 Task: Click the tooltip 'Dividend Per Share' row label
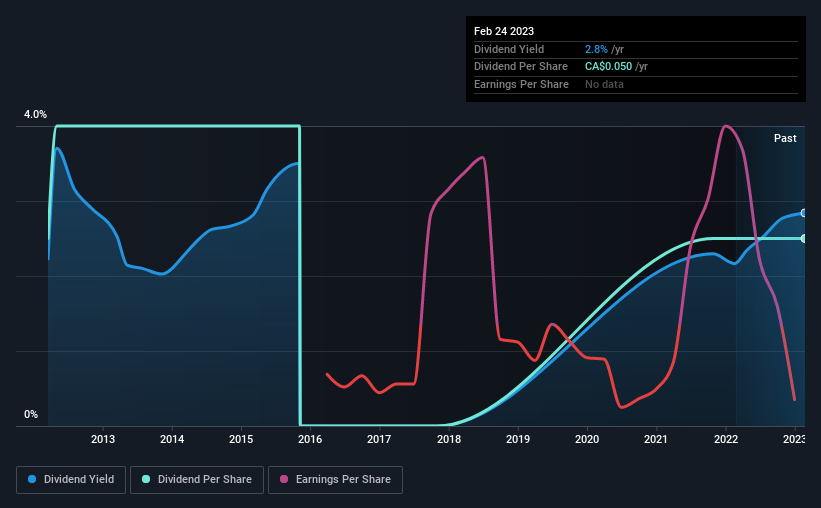pyautogui.click(x=520, y=67)
